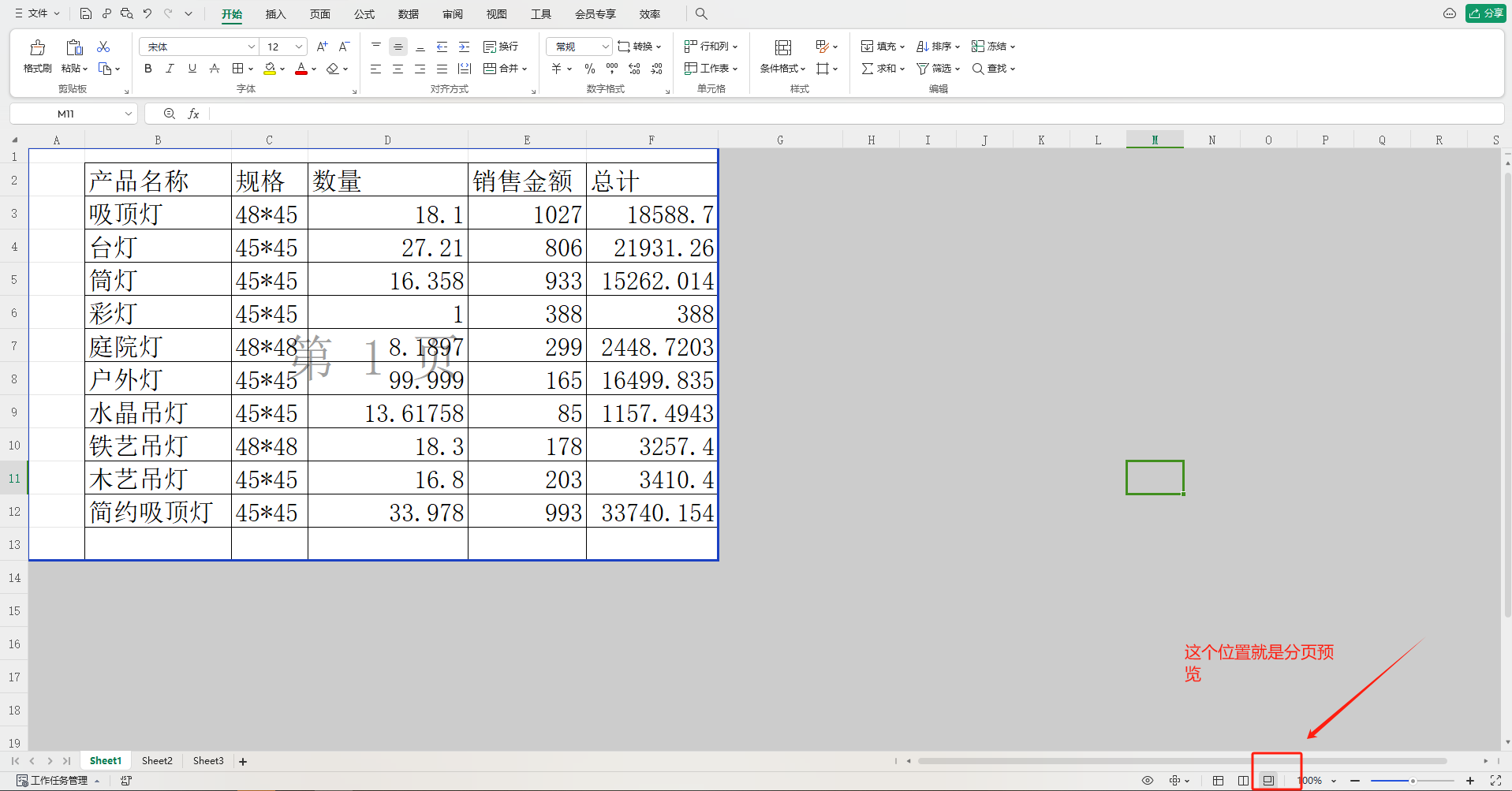The height and width of the screenshot is (791, 1512).
Task: Align text right horizontally
Action: coord(420,69)
